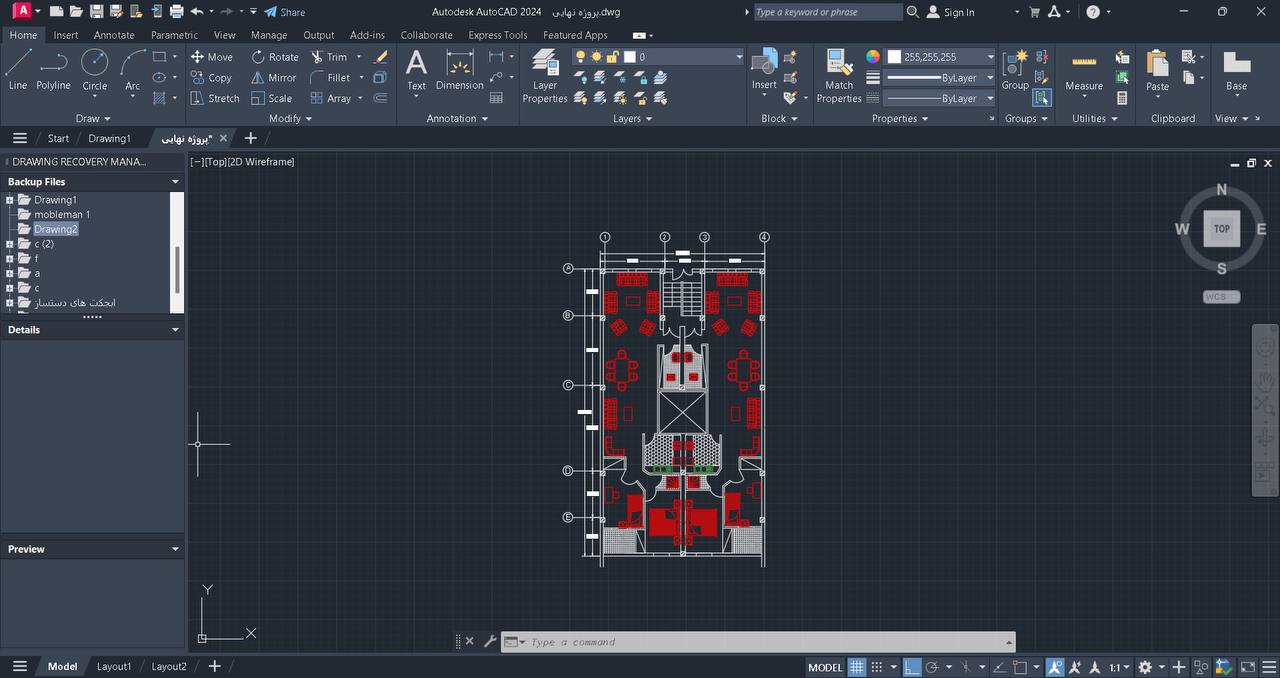Screen dimensions: 1280x678
Task: Click the new drawing tab plus button
Action: coord(250,138)
